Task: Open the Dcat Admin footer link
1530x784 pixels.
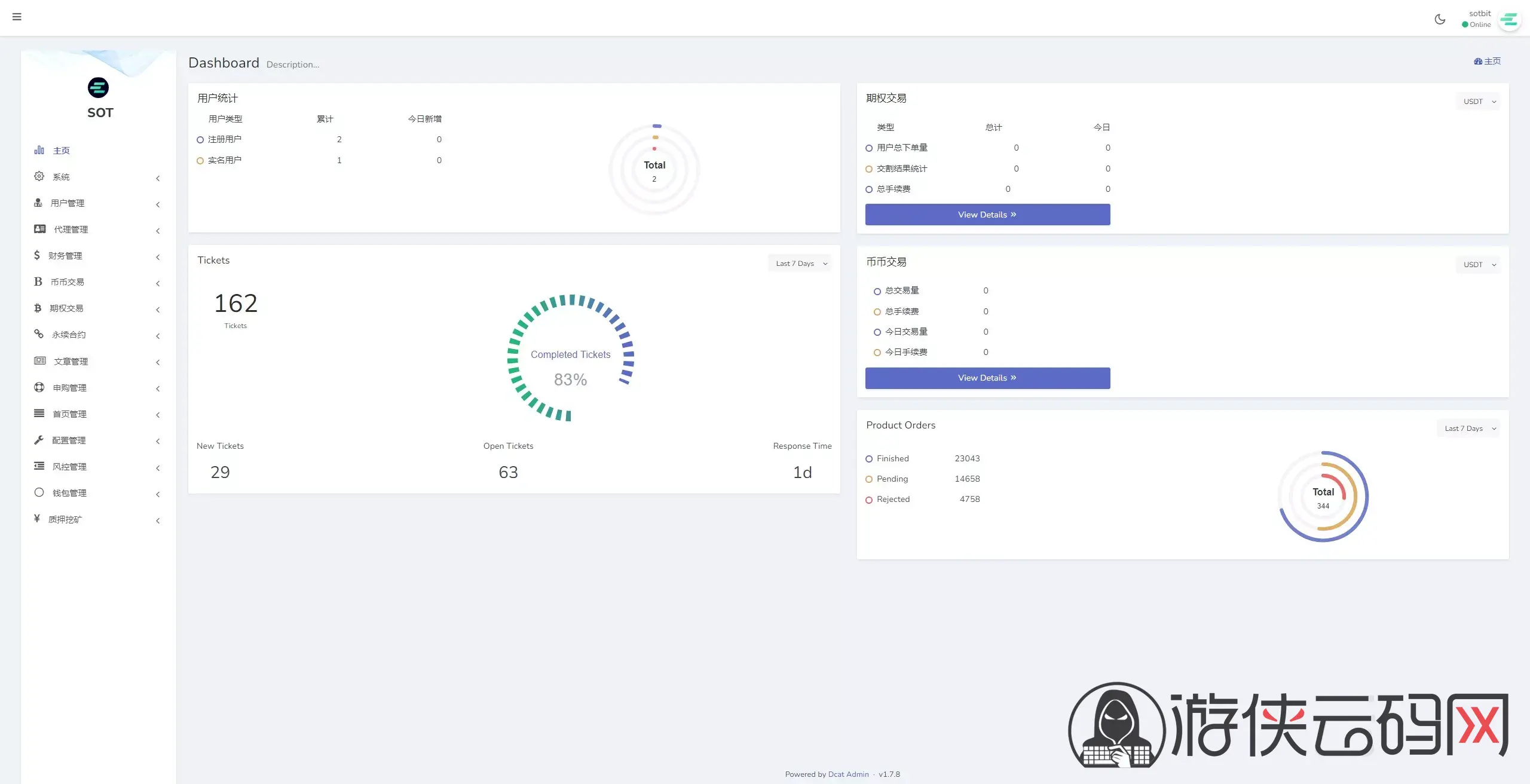Action: tap(848, 774)
